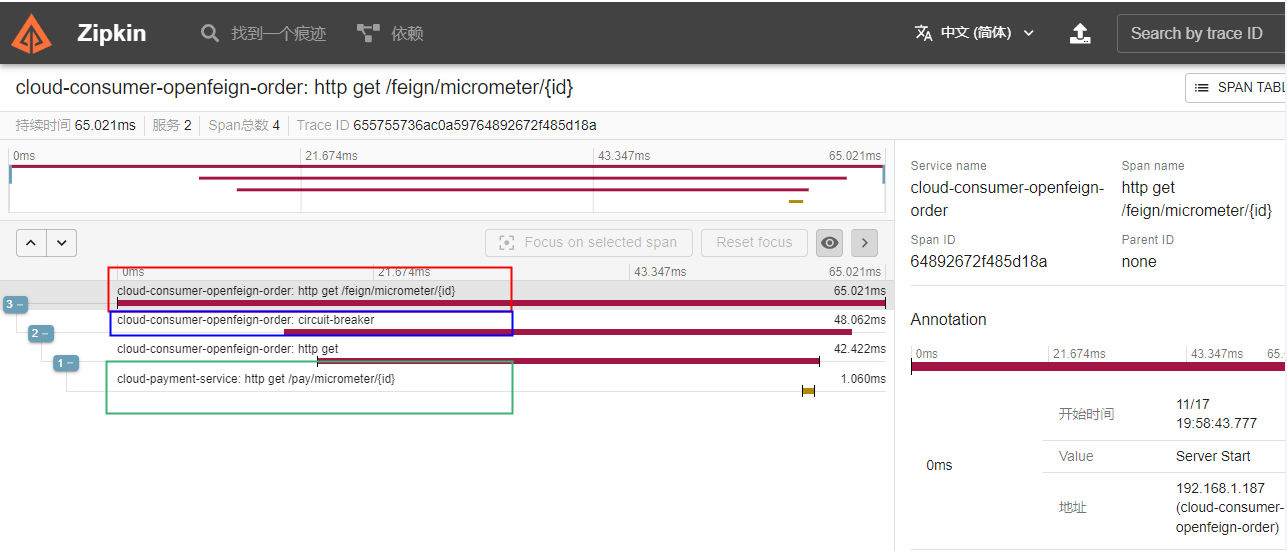The height and width of the screenshot is (551, 1287).
Task: Click the trace title heading text
Action: coord(294,87)
